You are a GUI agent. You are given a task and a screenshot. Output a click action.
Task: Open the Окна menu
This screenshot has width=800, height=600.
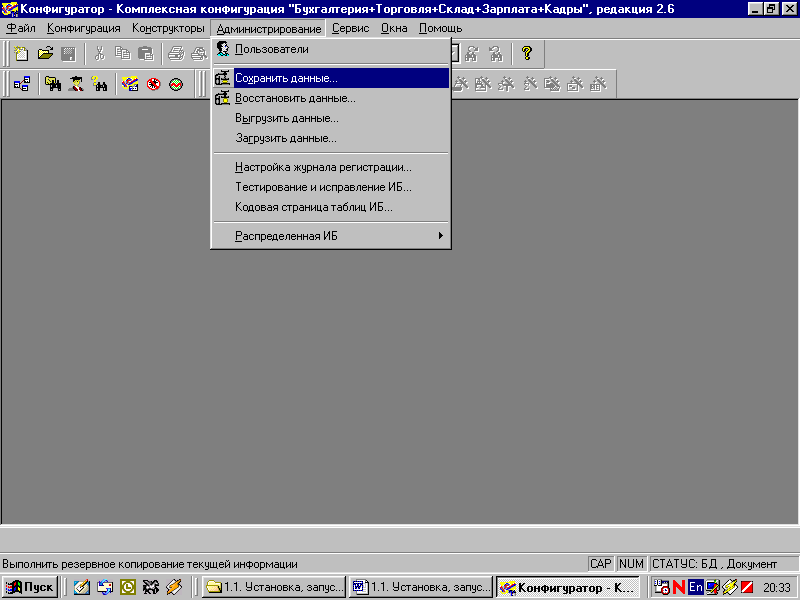(394, 29)
